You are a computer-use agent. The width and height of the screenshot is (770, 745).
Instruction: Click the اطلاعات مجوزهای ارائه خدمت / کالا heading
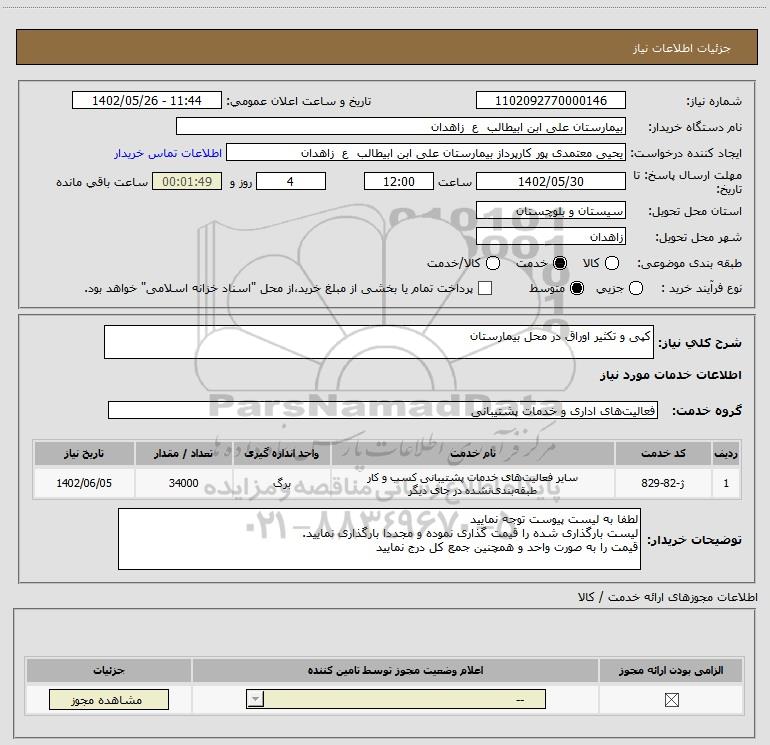tap(668, 597)
